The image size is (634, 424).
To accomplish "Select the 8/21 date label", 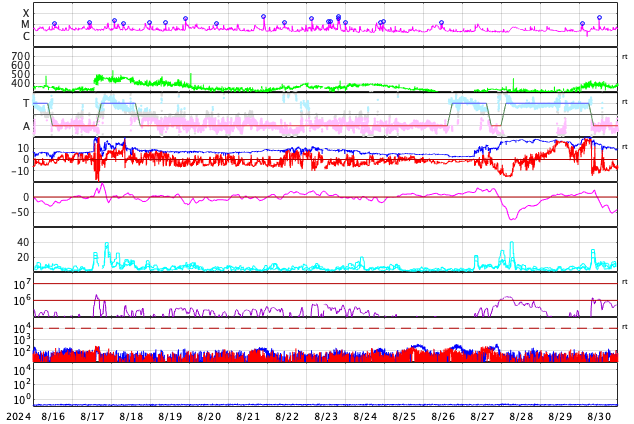I will pyautogui.click(x=248, y=416).
